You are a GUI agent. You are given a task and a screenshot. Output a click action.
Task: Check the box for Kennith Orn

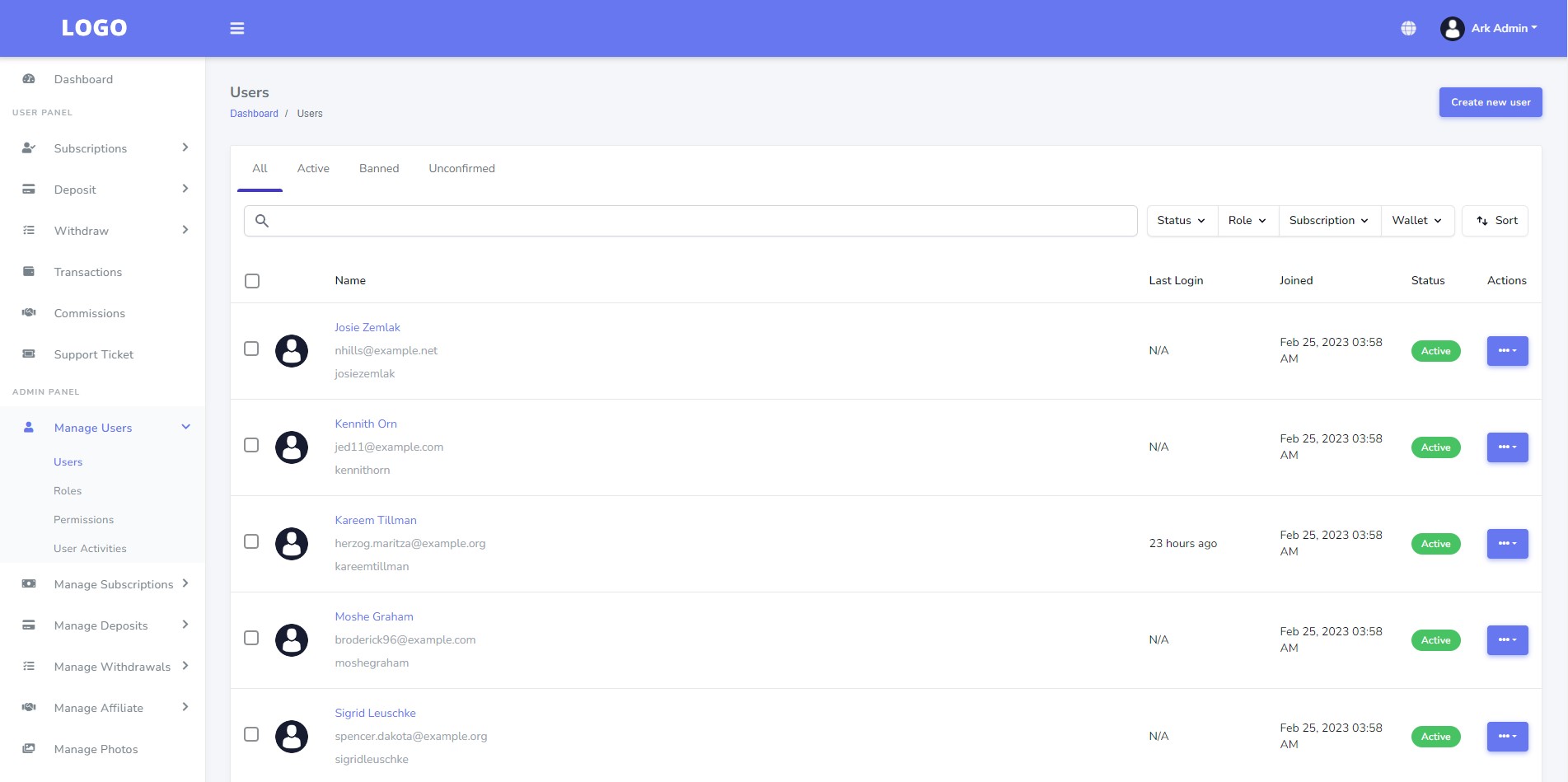pyautogui.click(x=251, y=446)
